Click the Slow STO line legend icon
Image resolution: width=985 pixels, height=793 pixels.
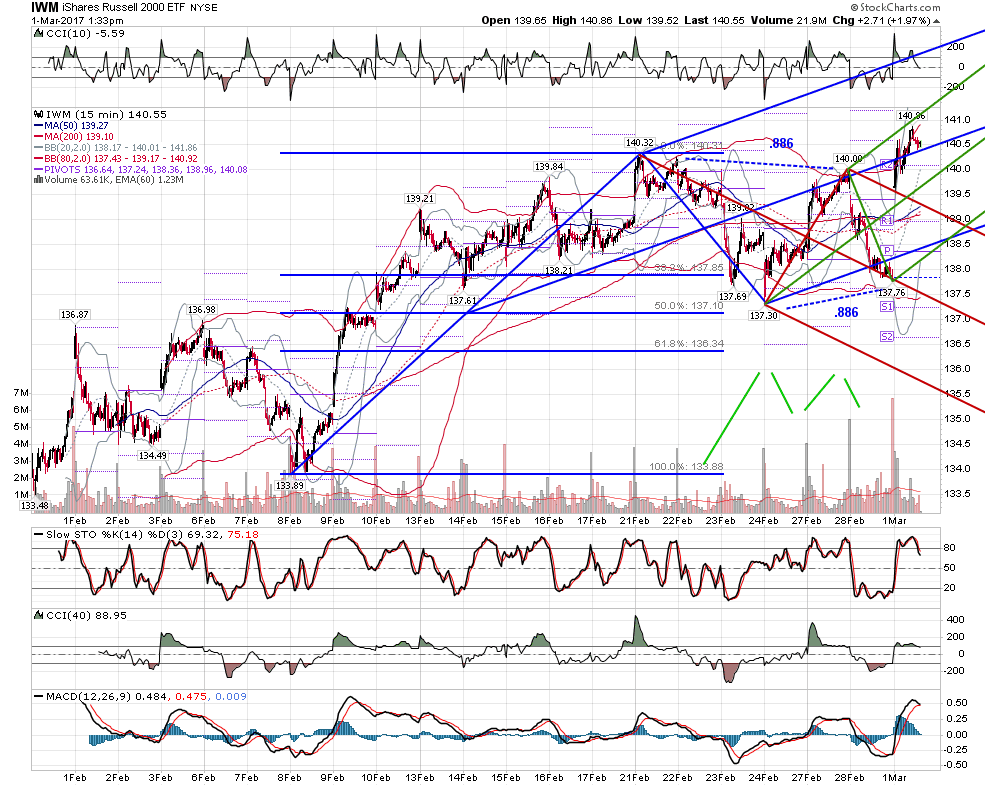tap(39, 535)
